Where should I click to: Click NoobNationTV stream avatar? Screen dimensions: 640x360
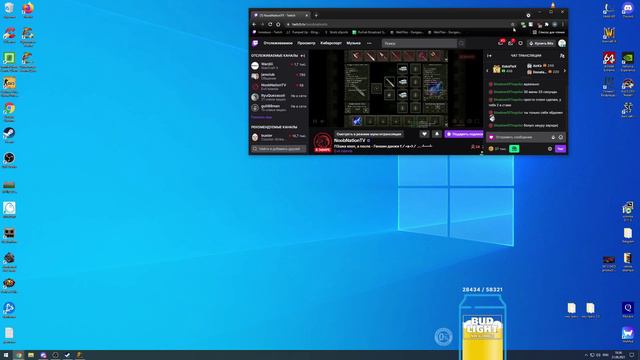click(x=322, y=142)
